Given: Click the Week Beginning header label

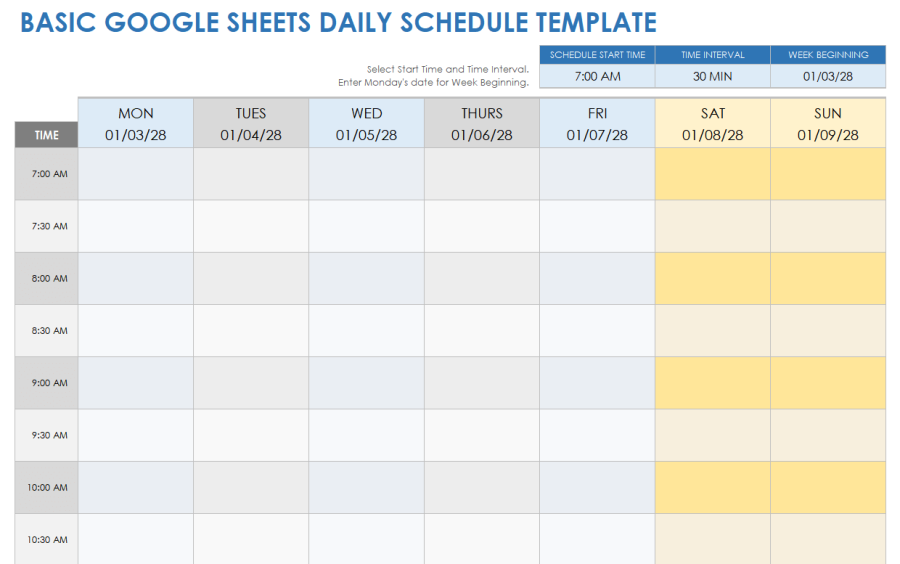Looking at the screenshot, I should pos(828,55).
